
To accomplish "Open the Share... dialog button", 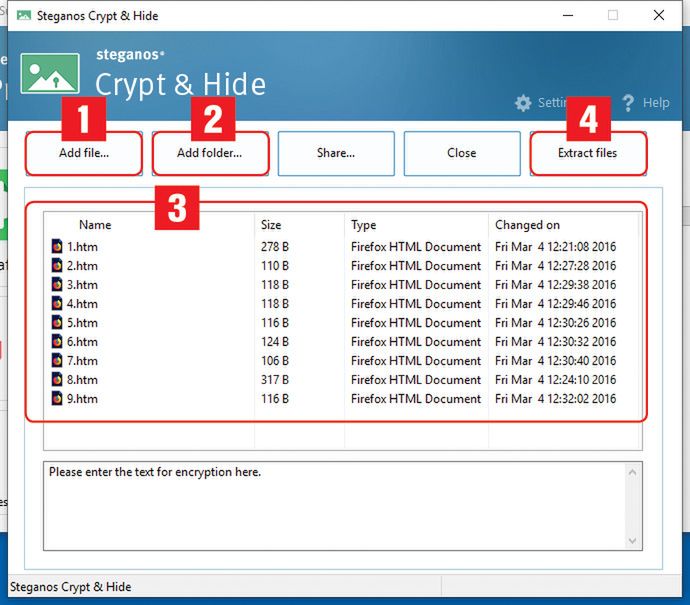I will click(x=336, y=153).
